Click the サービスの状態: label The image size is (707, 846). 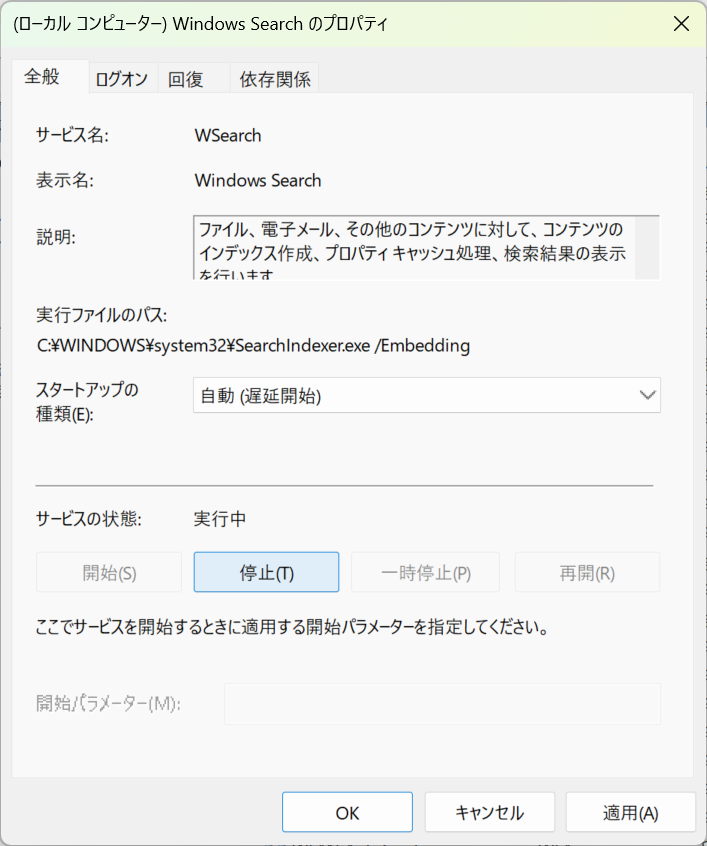pos(89,519)
